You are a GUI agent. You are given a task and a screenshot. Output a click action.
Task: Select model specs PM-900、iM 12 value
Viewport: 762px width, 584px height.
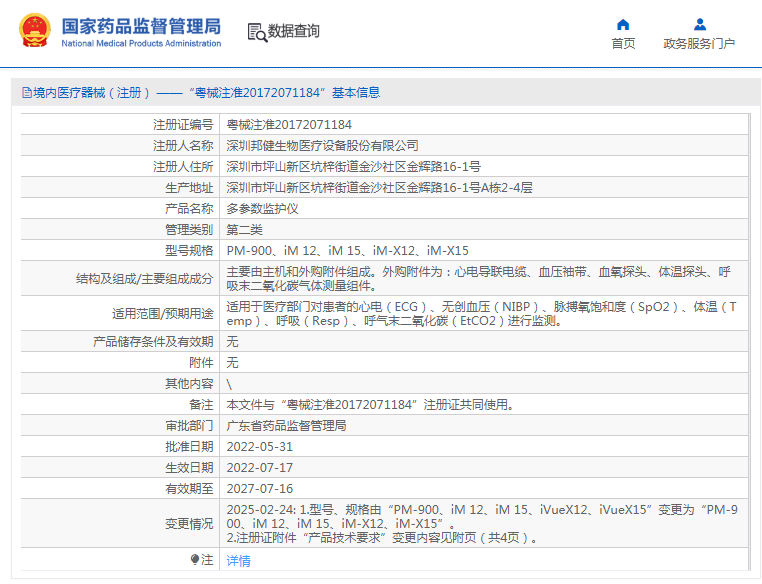347,251
